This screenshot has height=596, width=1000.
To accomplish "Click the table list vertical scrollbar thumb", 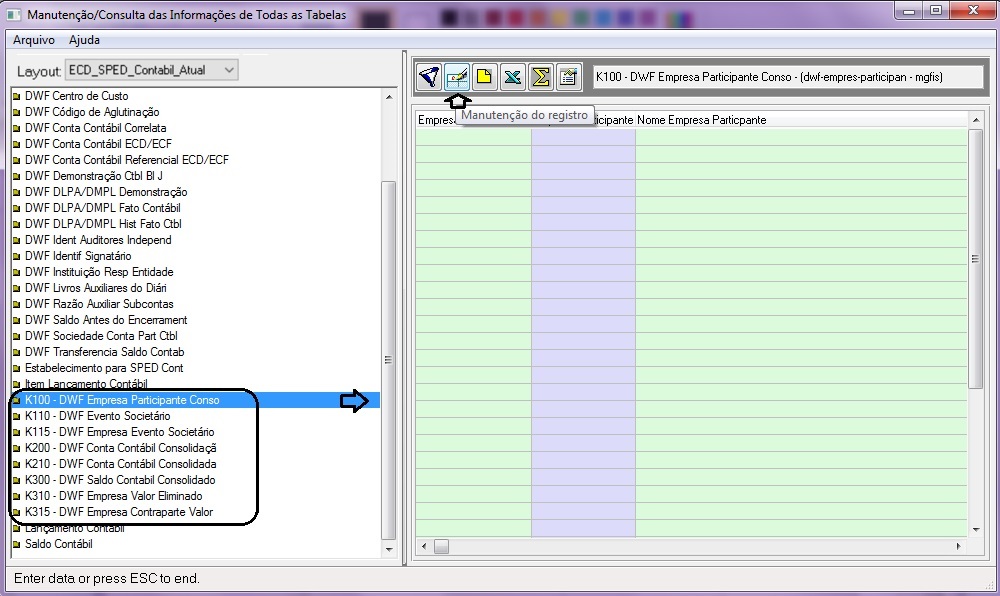I will 388,360.
